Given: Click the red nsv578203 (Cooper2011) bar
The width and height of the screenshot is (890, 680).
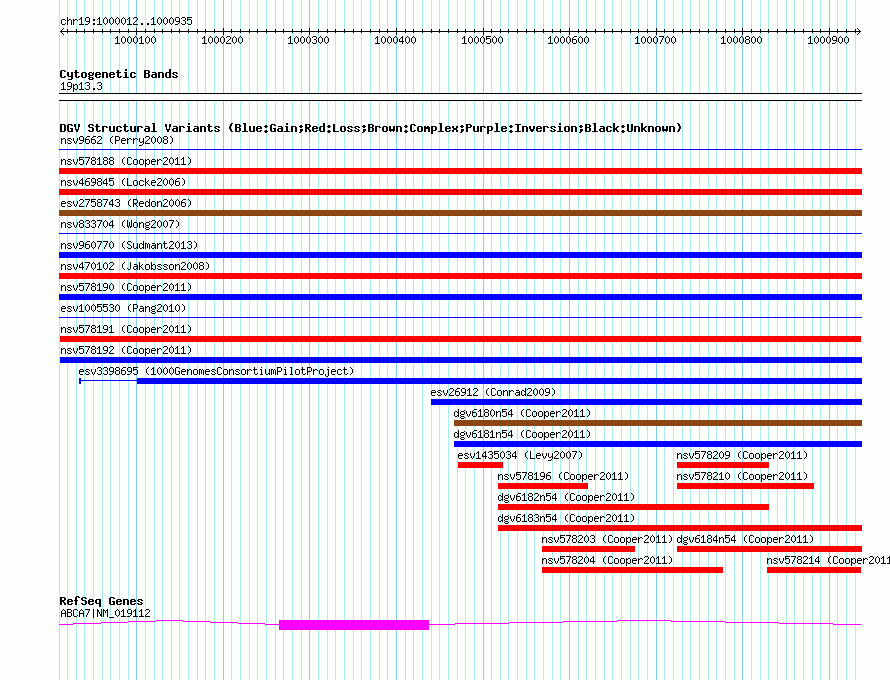Looking at the screenshot, I should tap(588, 549).
